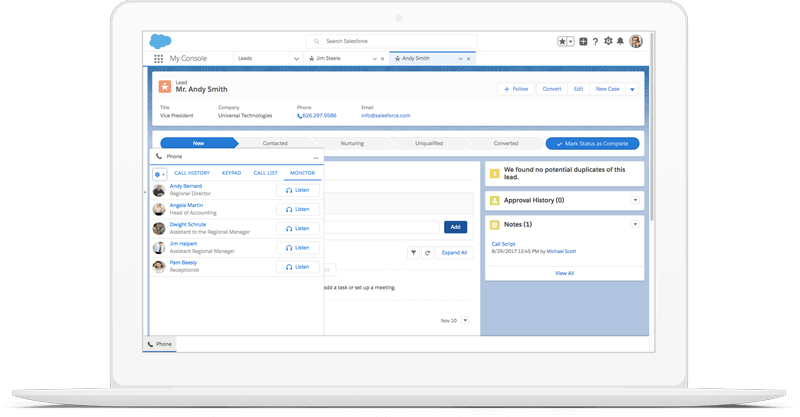Screen dimensions: 800x417
Task: Click Listen for Dwight Schrute
Action: [x=297, y=228]
